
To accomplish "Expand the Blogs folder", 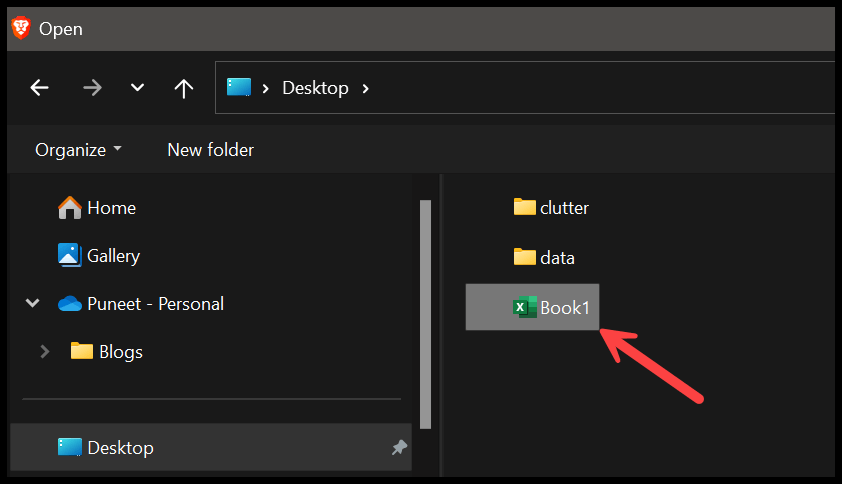I will (45, 352).
